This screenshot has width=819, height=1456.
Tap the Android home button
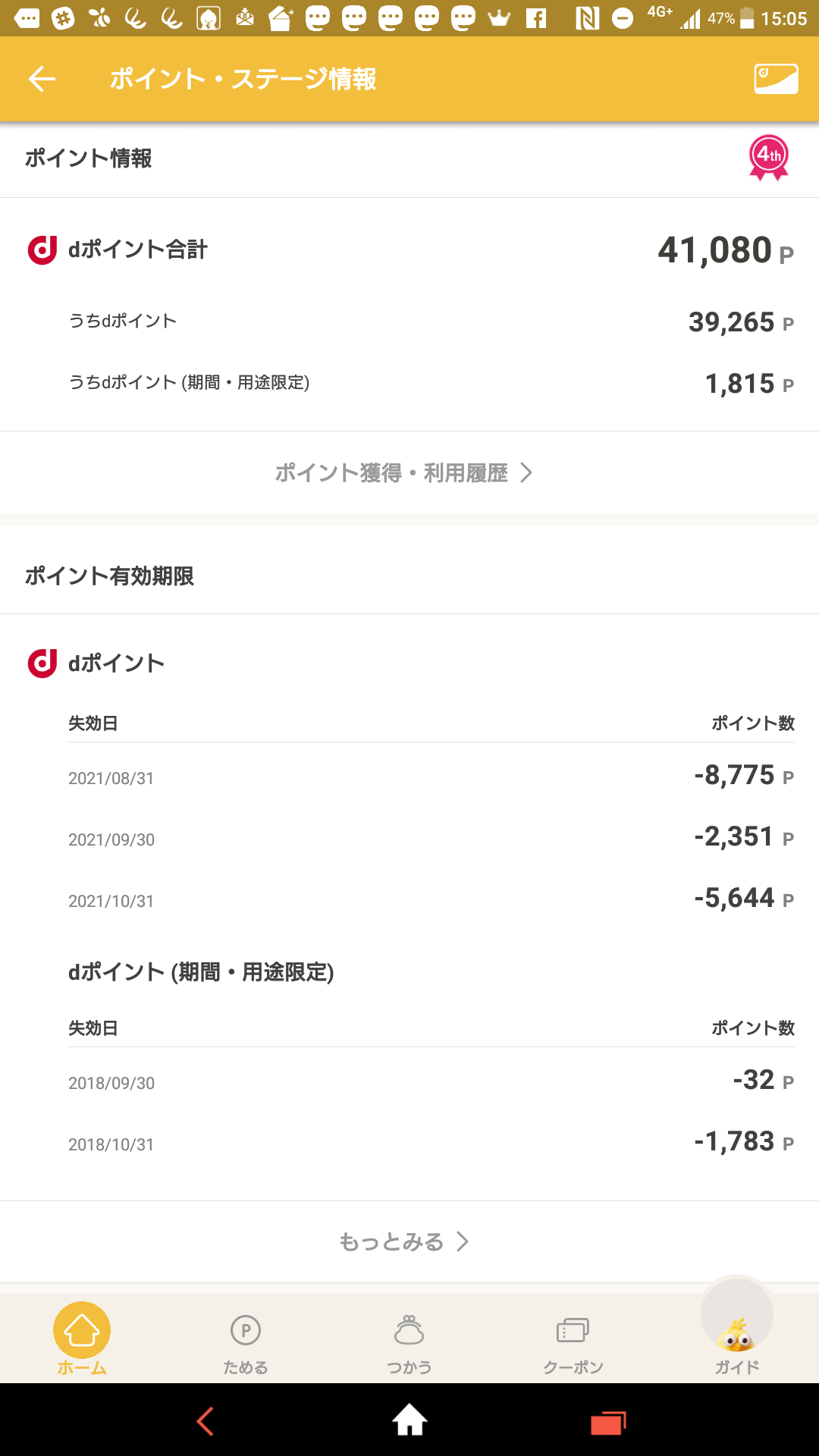[x=409, y=1420]
